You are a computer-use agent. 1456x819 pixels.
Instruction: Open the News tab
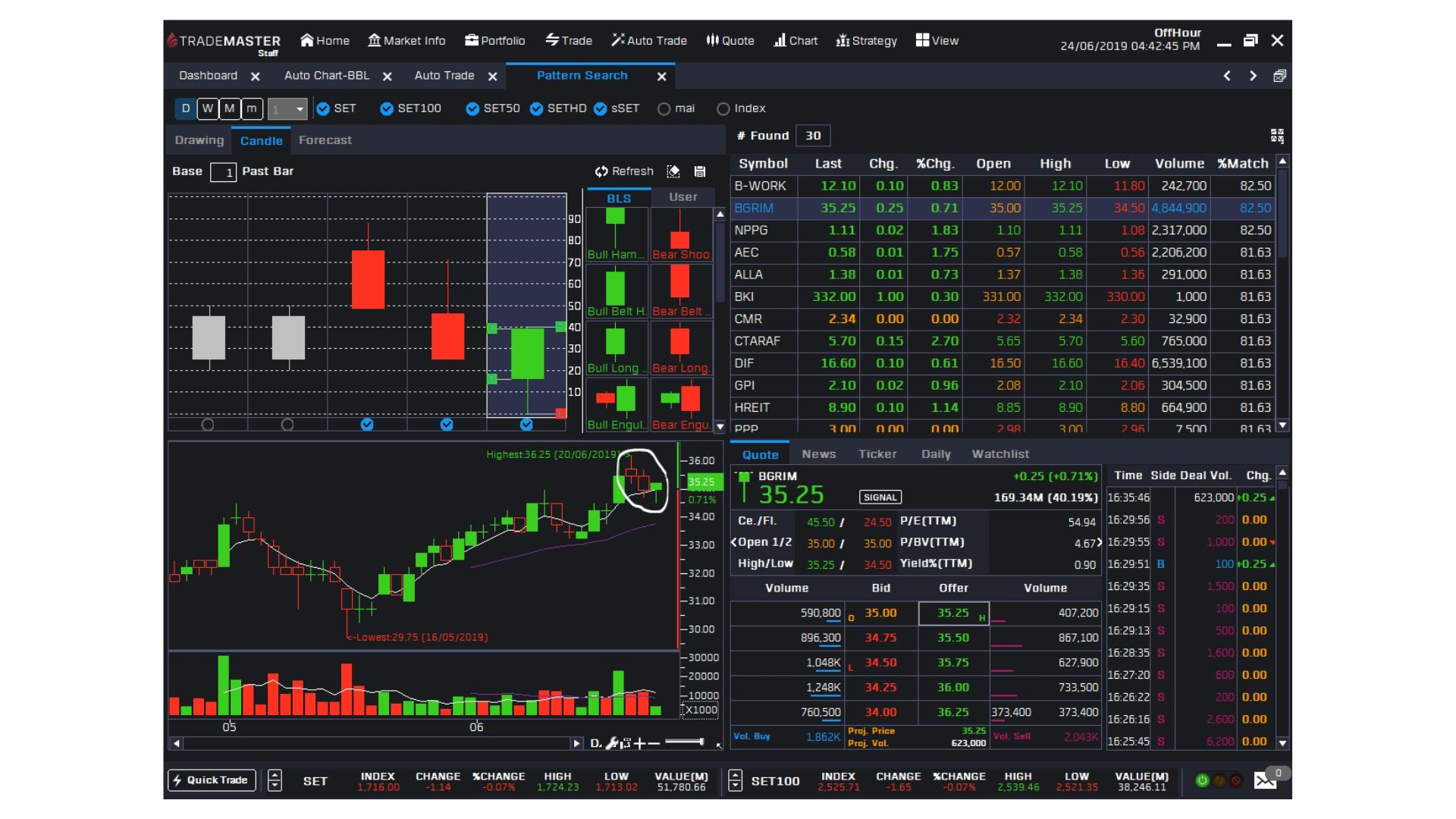click(x=819, y=454)
